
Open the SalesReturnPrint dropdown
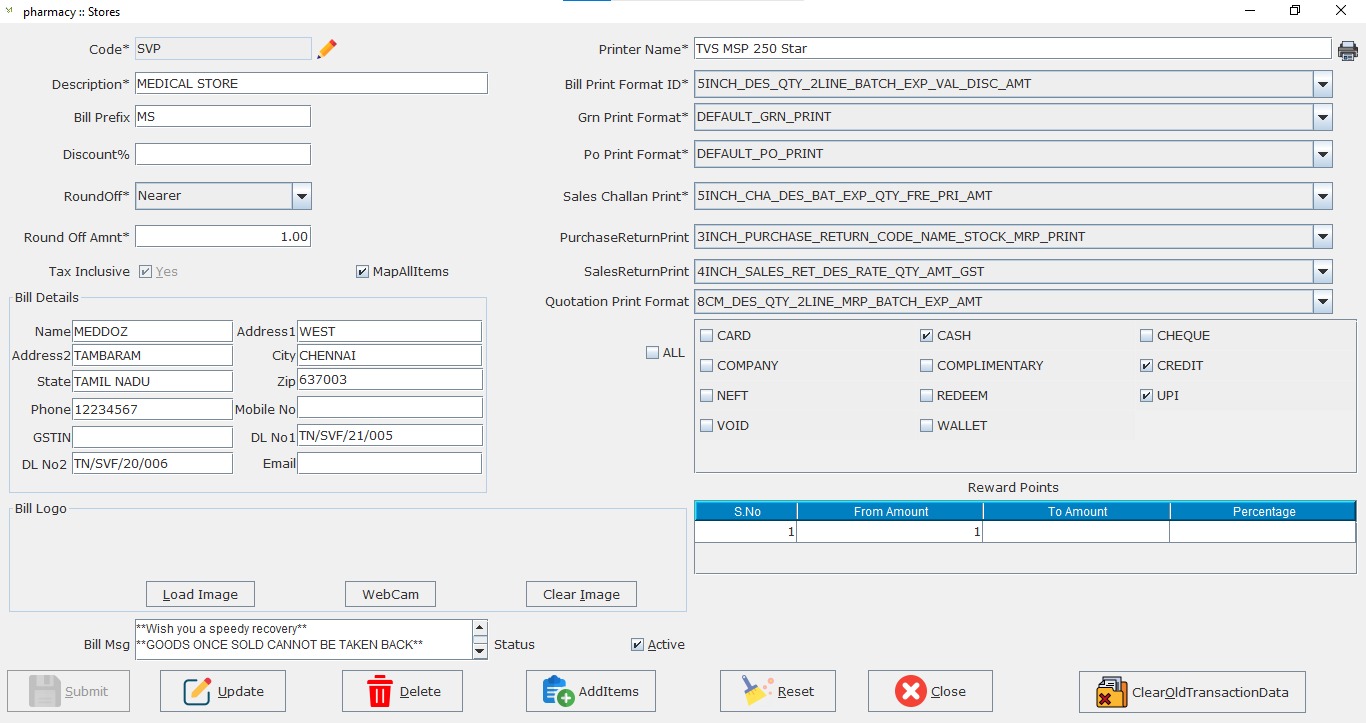coord(1323,271)
